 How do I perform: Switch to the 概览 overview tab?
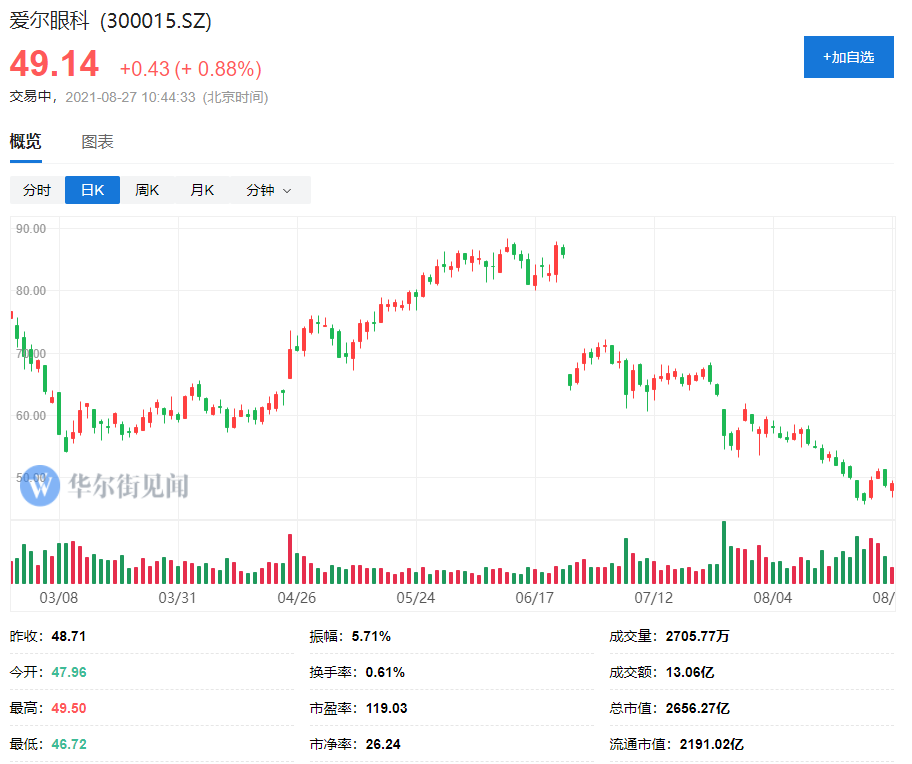tap(26, 141)
